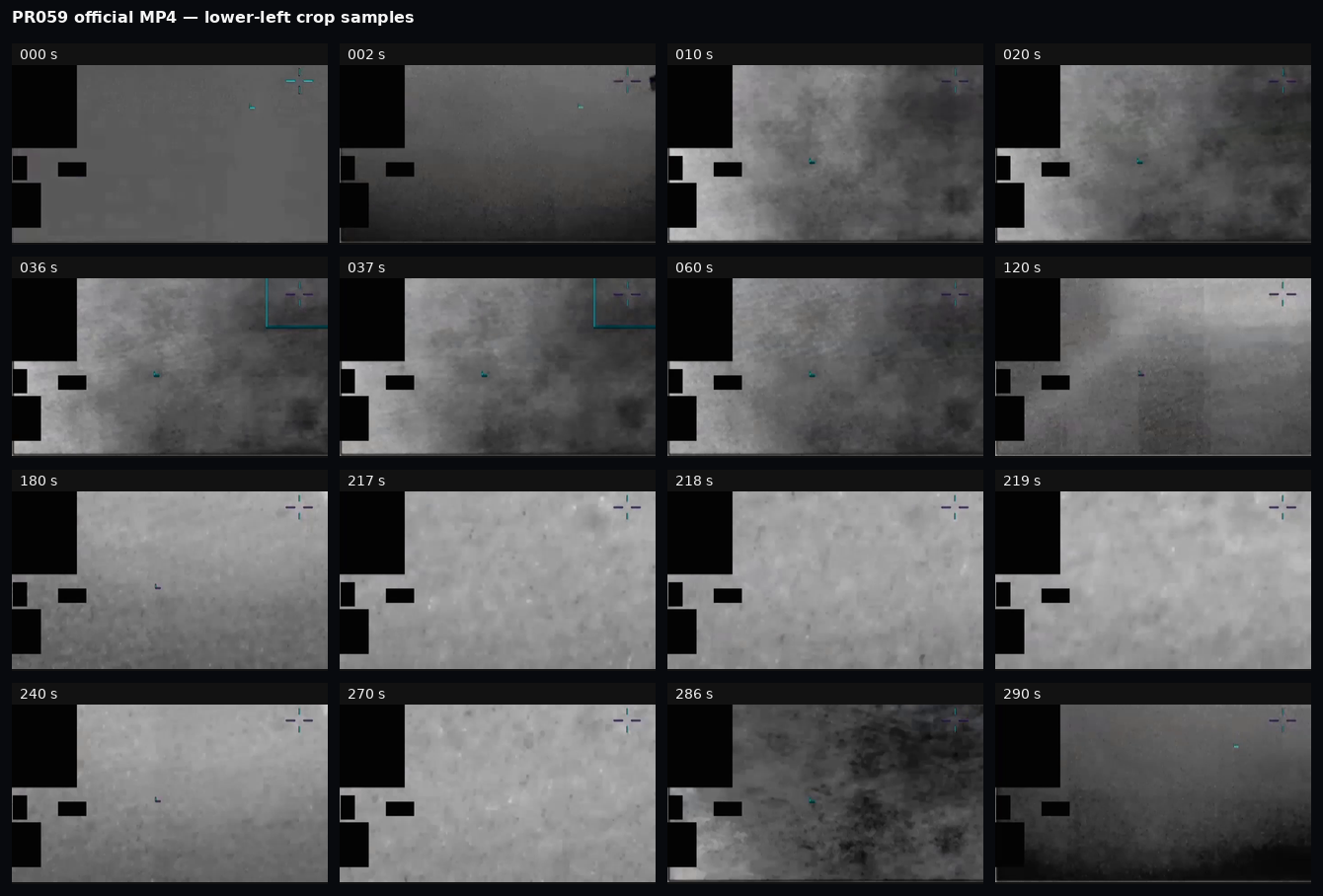Open the 120 s sample frame
Viewport: 1323px width, 896px height.
1153,367
